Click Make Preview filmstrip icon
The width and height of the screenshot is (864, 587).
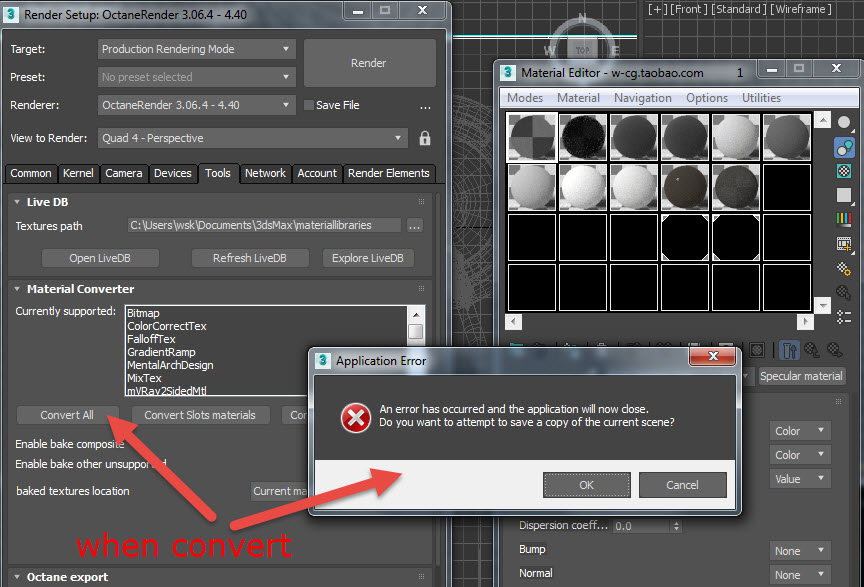click(x=844, y=244)
